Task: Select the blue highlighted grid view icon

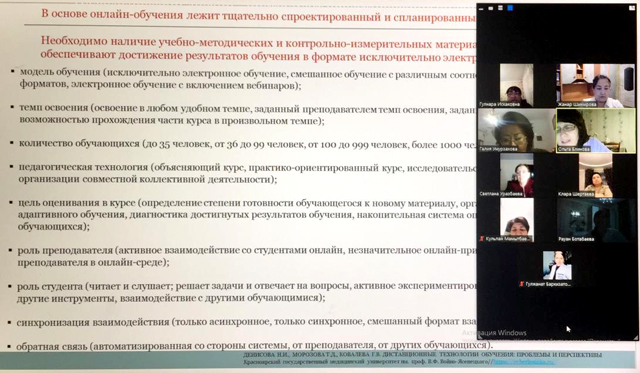Action: pos(510,8)
